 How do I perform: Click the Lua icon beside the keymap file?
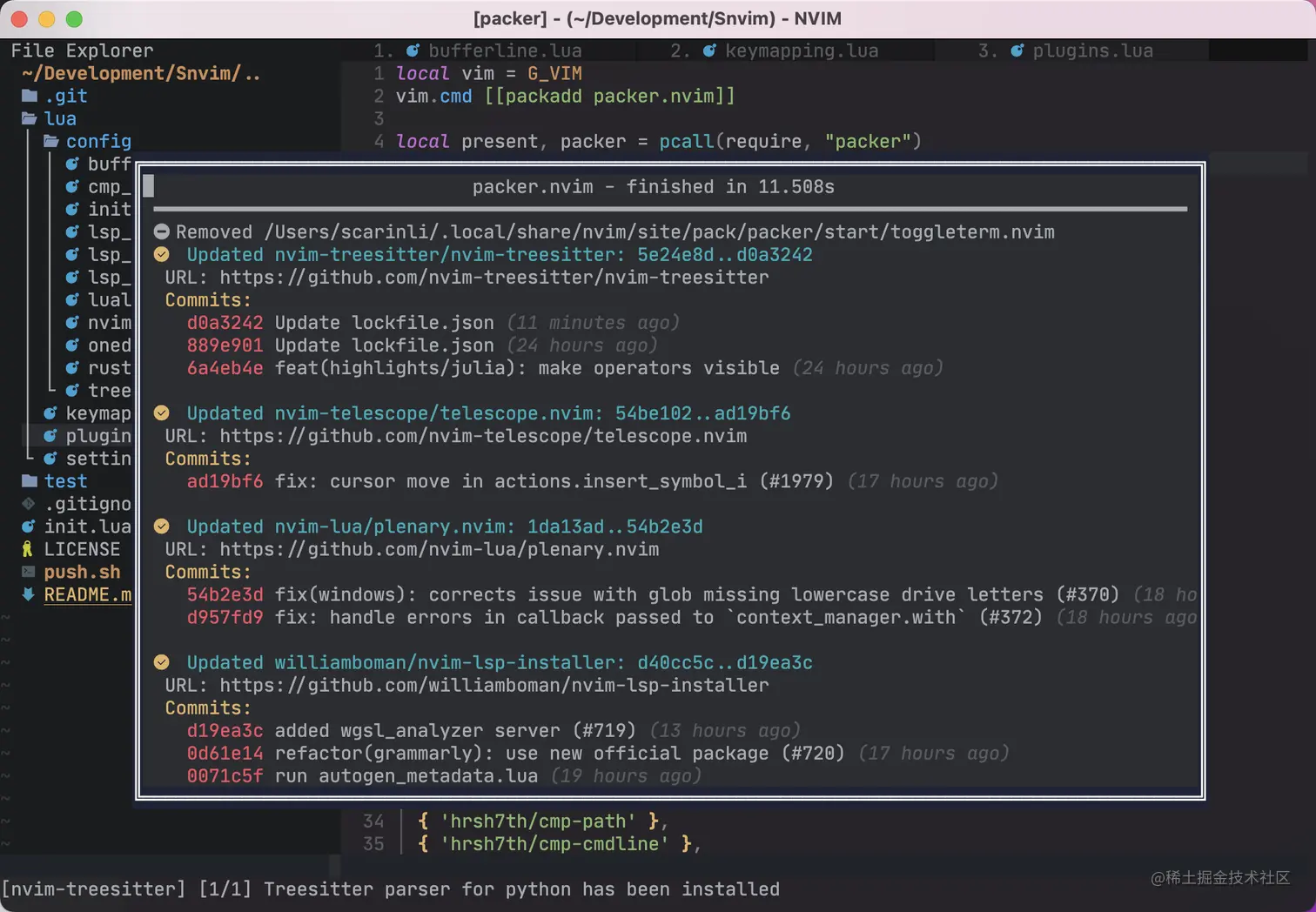[x=50, y=412]
